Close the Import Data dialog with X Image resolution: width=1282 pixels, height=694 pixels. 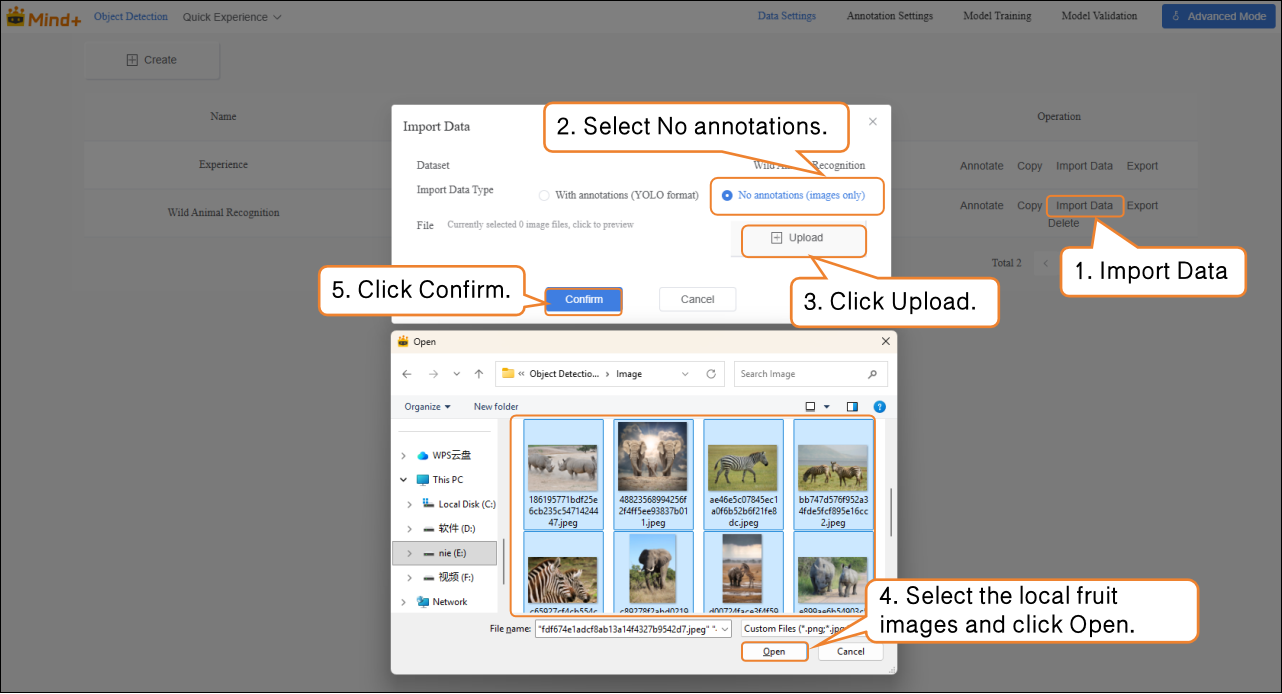[x=872, y=122]
